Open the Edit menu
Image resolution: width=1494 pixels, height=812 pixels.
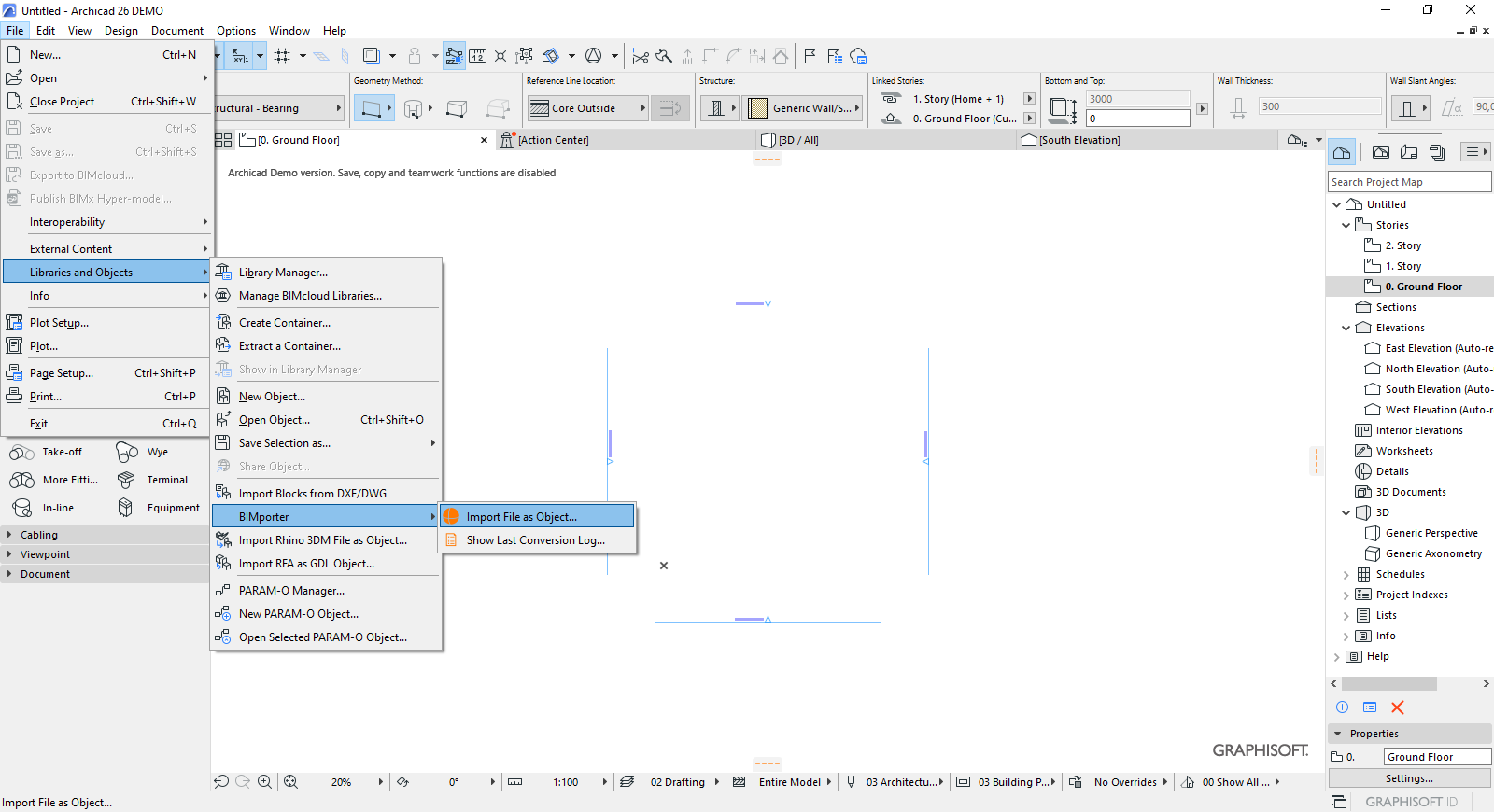click(x=46, y=31)
